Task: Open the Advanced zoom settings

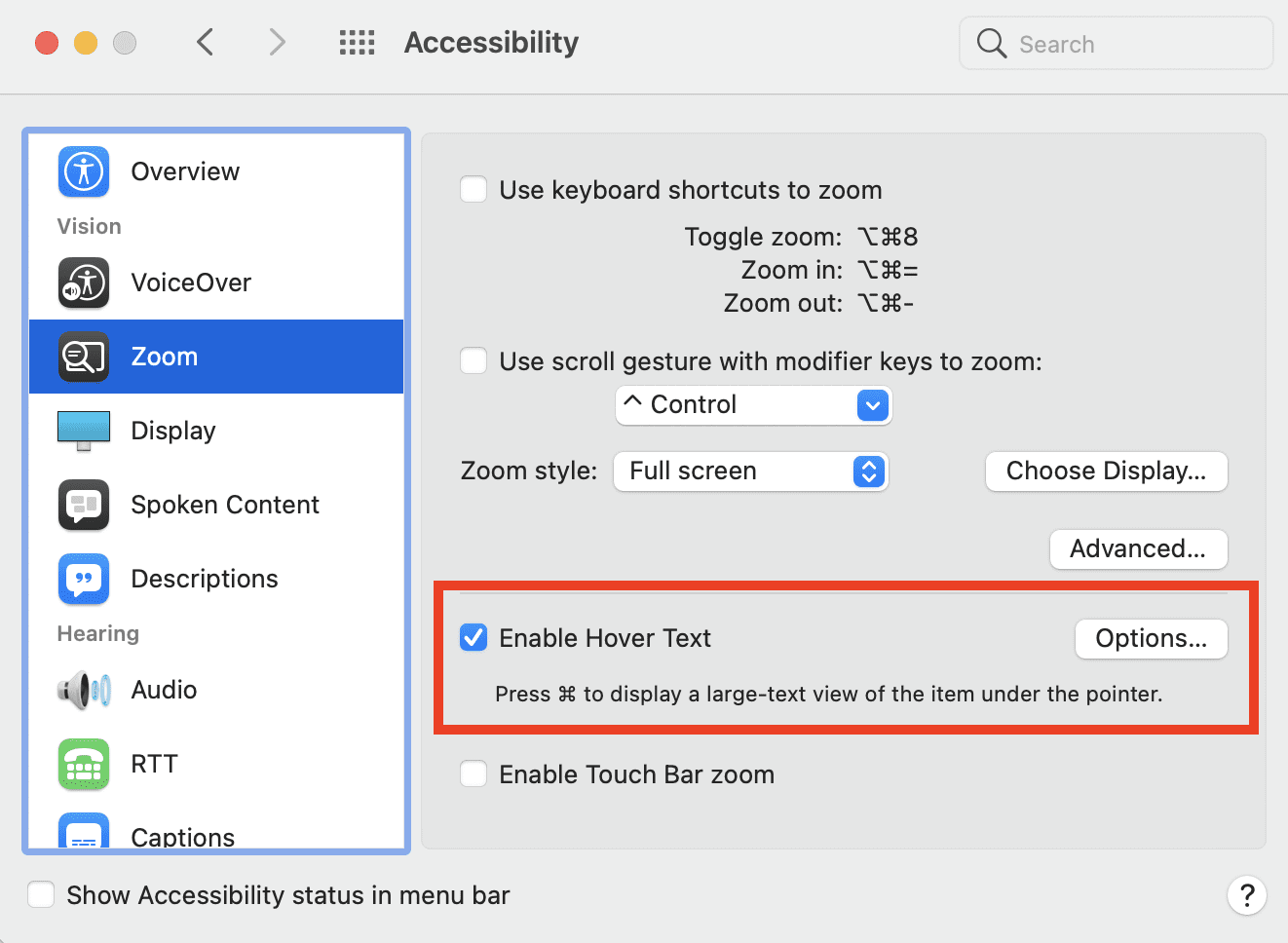Action: [x=1138, y=549]
